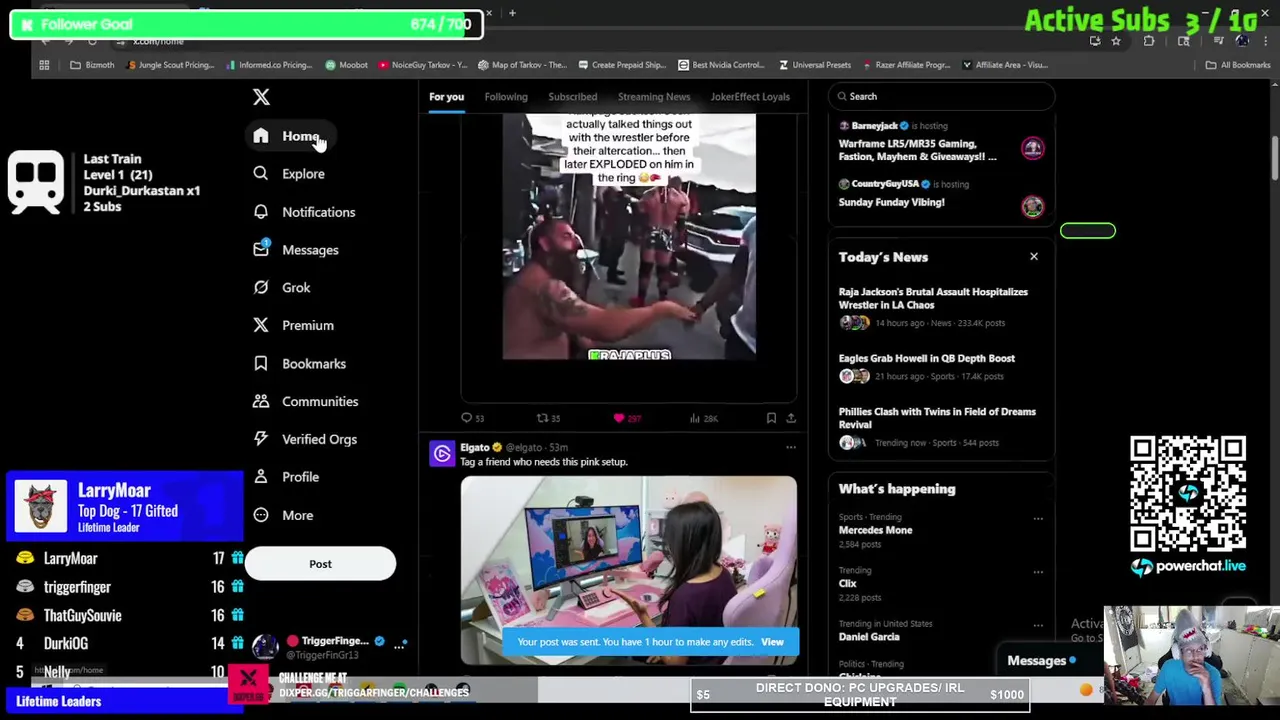
Task: Click the share icon on the wrestler video post
Action: (791, 418)
